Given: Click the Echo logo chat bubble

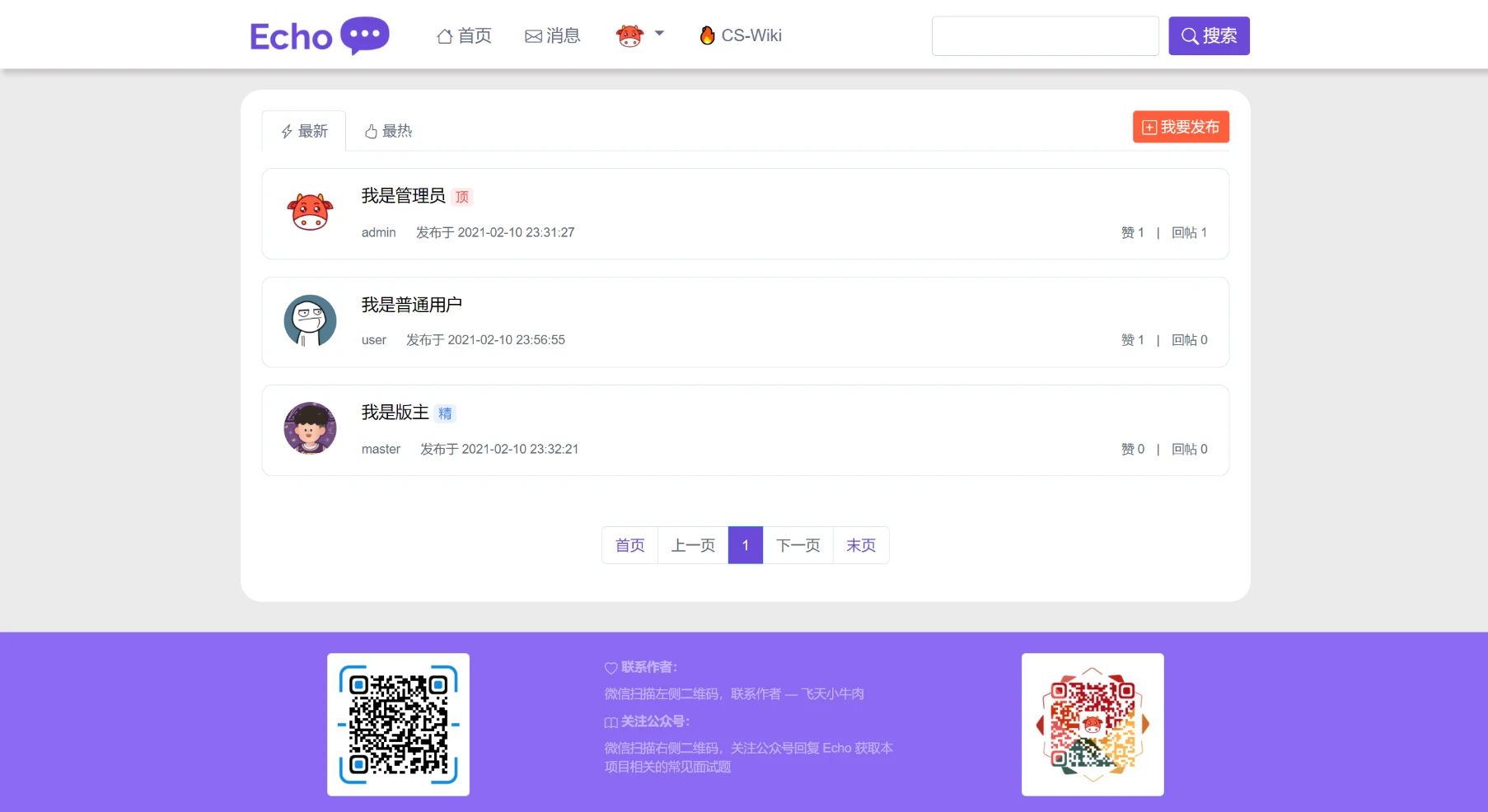Looking at the screenshot, I should click(x=364, y=35).
